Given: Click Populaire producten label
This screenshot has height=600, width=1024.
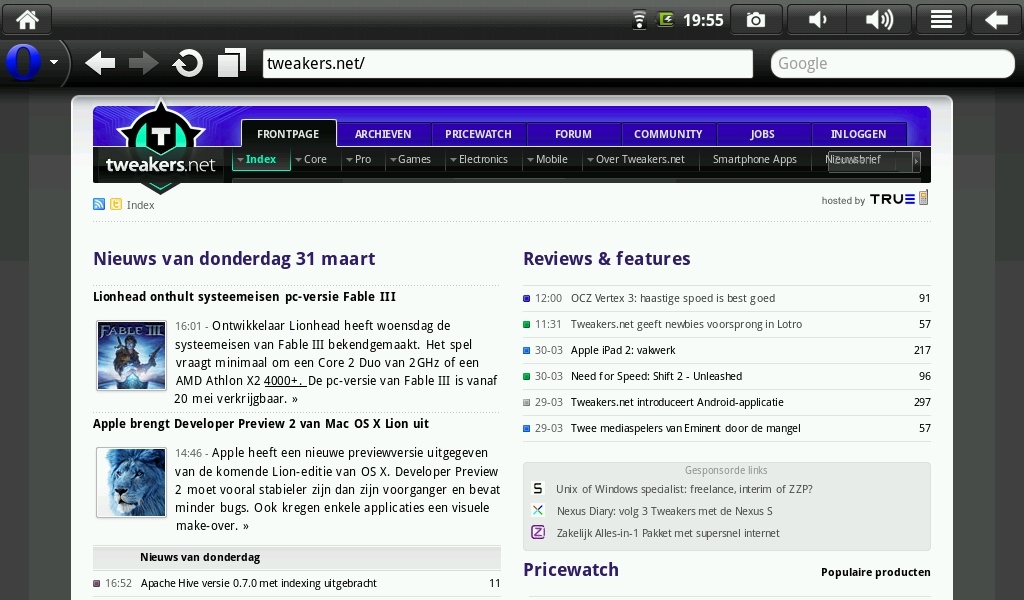Looking at the screenshot, I should 876,572.
